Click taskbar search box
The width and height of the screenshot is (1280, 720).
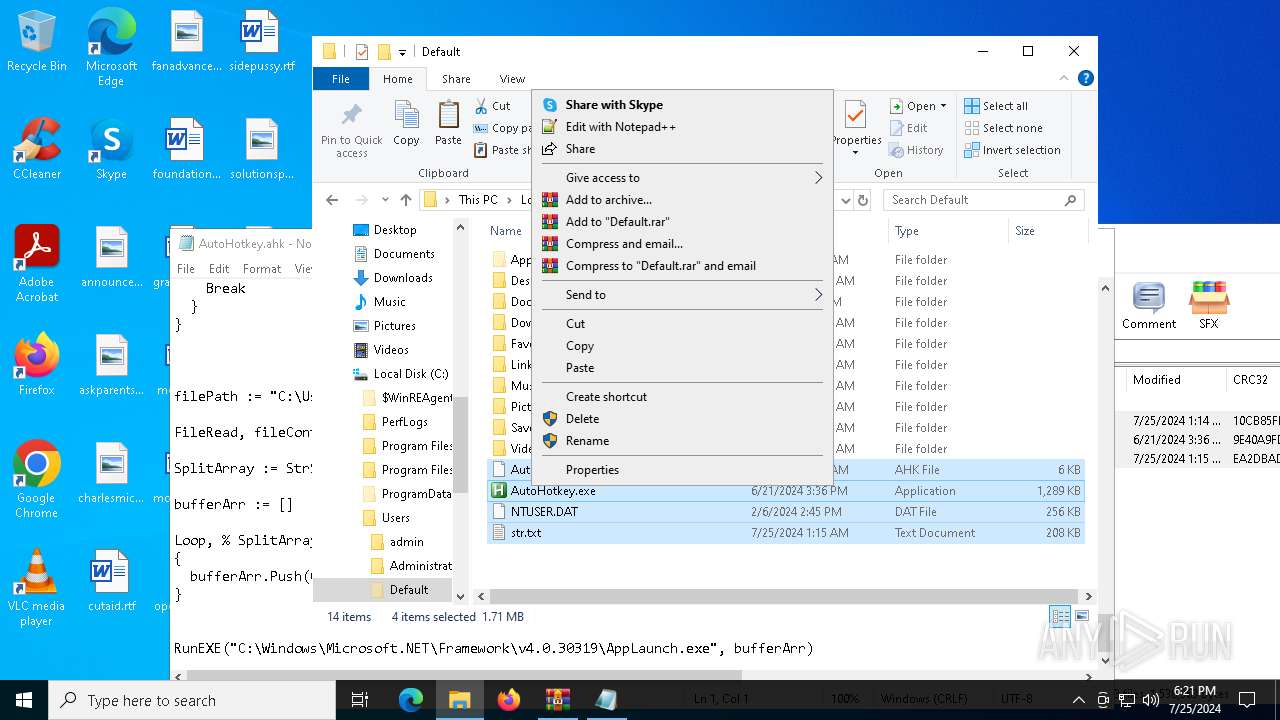coord(192,700)
